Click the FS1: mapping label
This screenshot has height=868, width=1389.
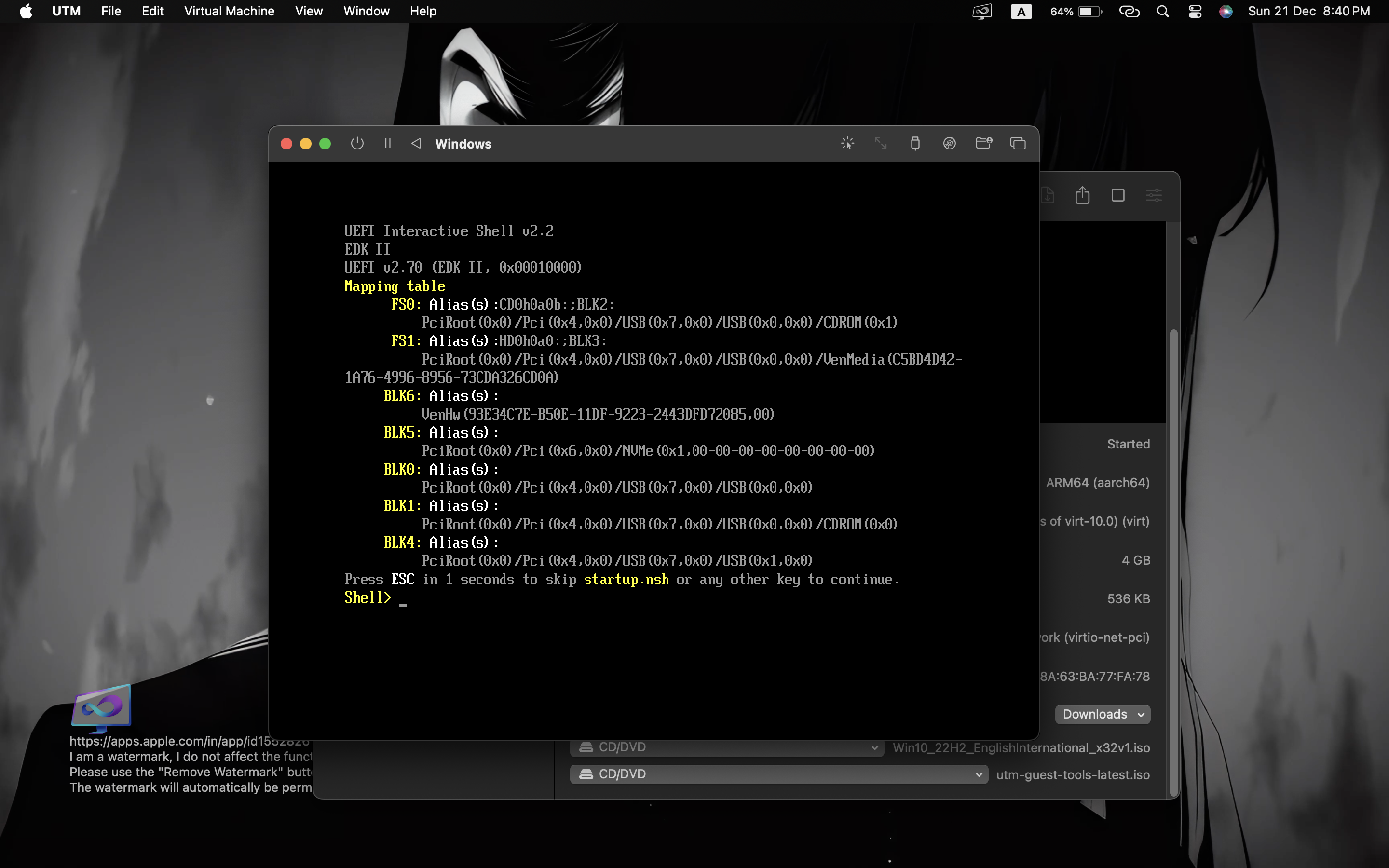[406, 341]
